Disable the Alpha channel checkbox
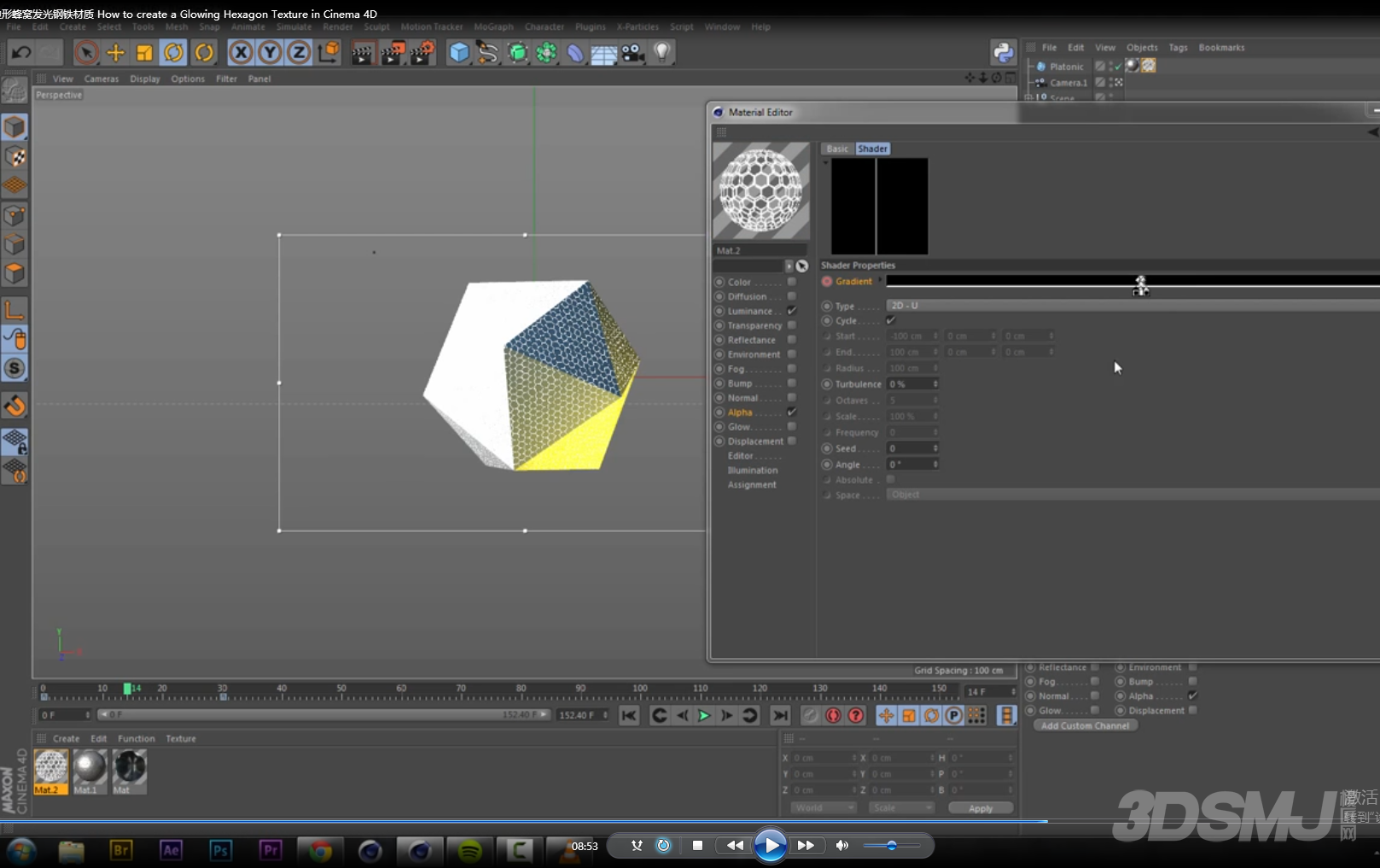The width and height of the screenshot is (1380, 868). point(792,412)
